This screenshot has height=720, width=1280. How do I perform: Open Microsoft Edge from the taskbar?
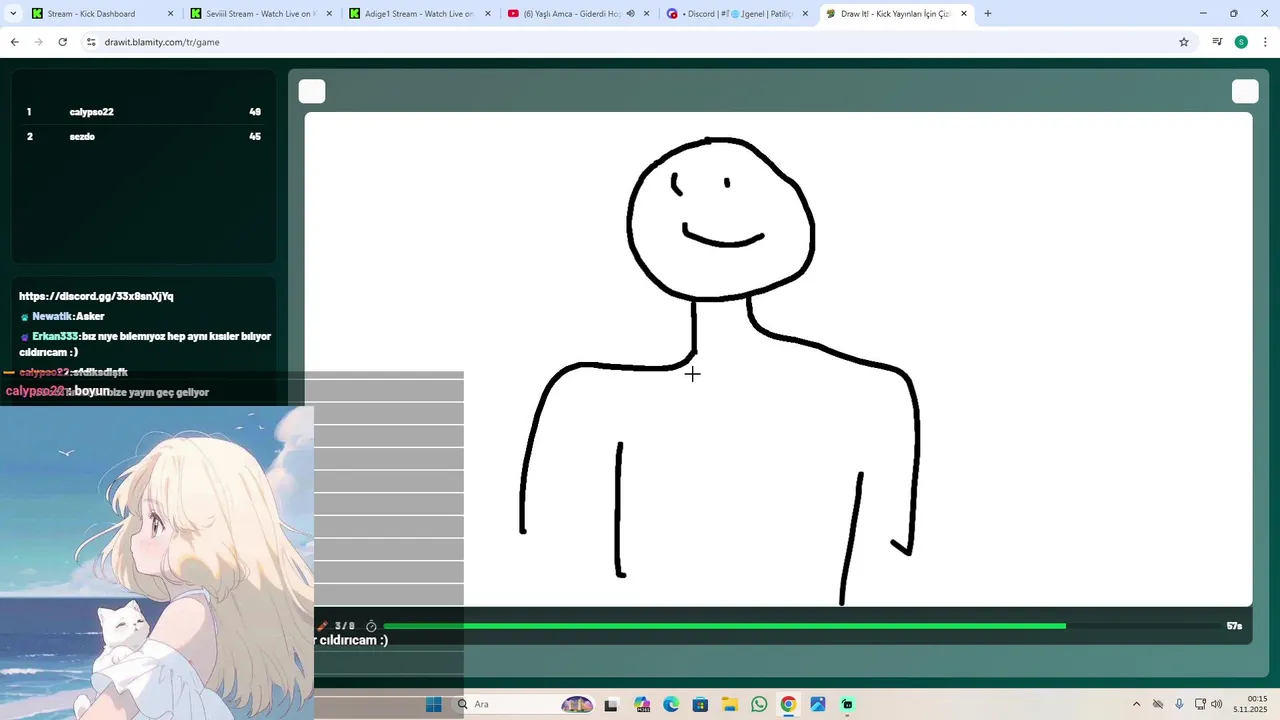point(671,704)
